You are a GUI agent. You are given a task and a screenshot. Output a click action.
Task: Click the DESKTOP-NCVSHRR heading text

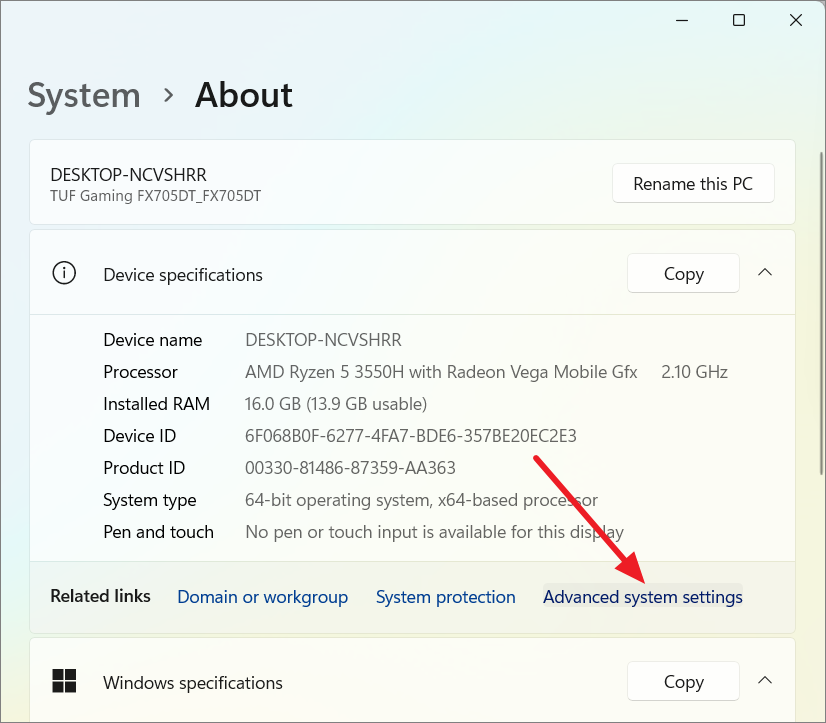point(128,174)
